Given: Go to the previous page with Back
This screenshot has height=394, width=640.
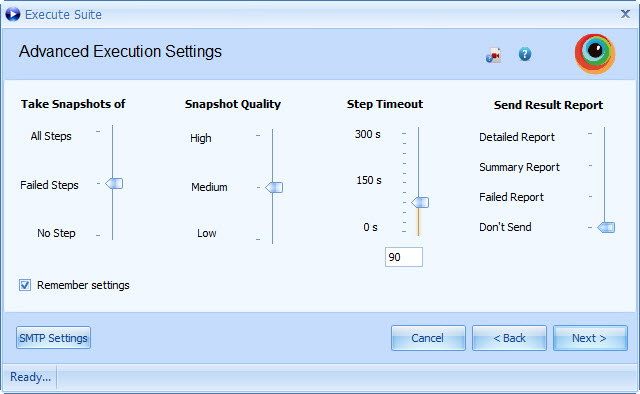Looking at the screenshot, I should [x=509, y=338].
